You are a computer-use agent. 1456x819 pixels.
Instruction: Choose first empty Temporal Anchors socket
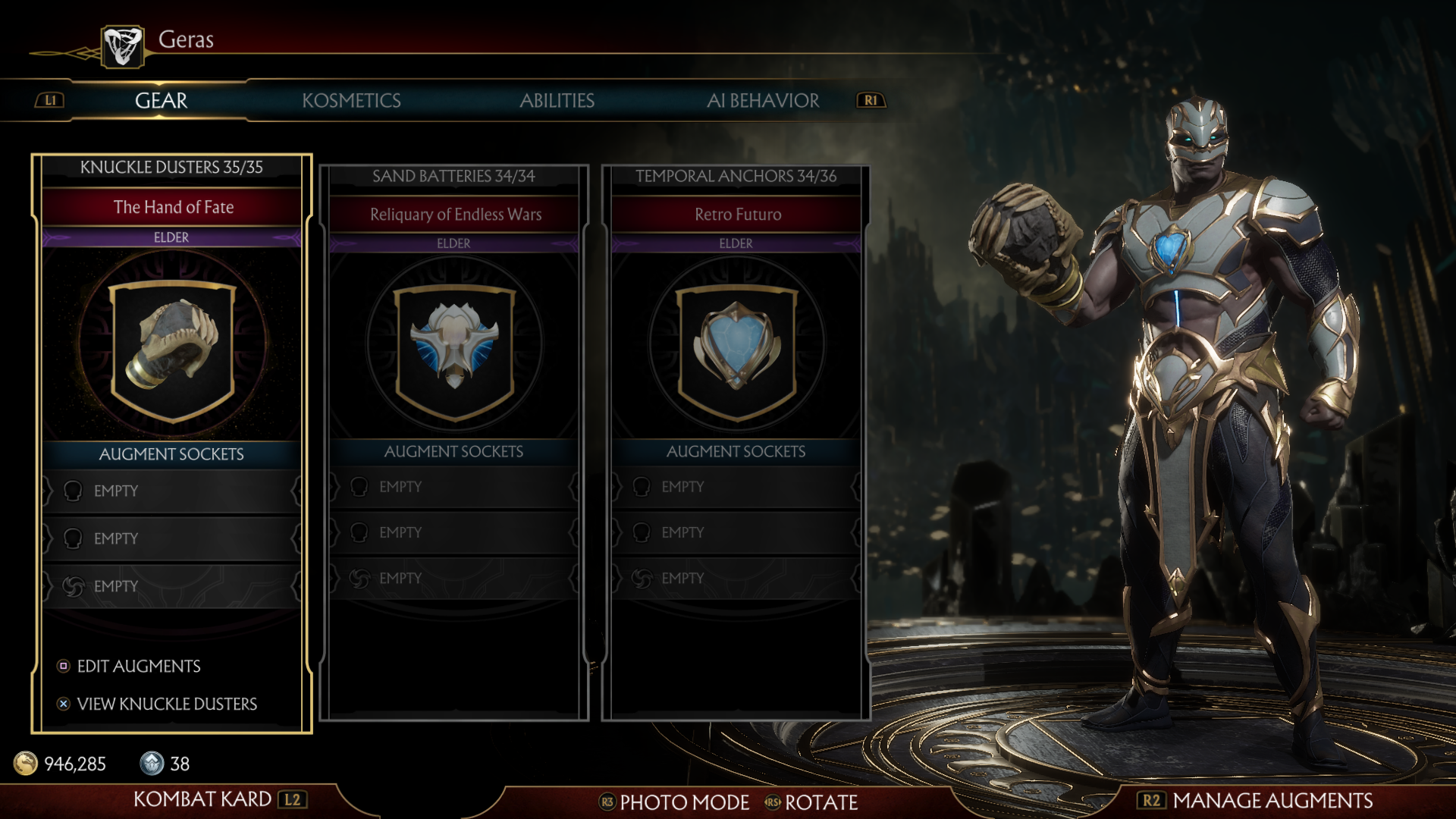736,487
